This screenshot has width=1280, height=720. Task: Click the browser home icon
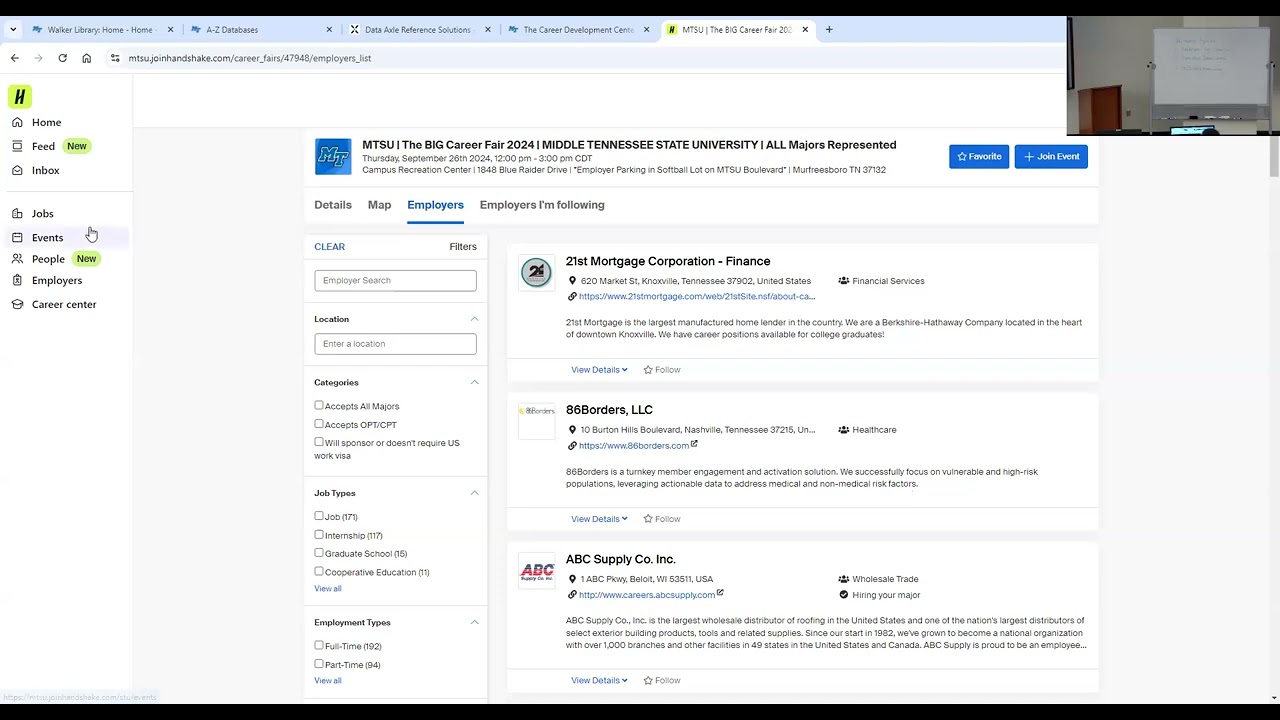(86, 58)
